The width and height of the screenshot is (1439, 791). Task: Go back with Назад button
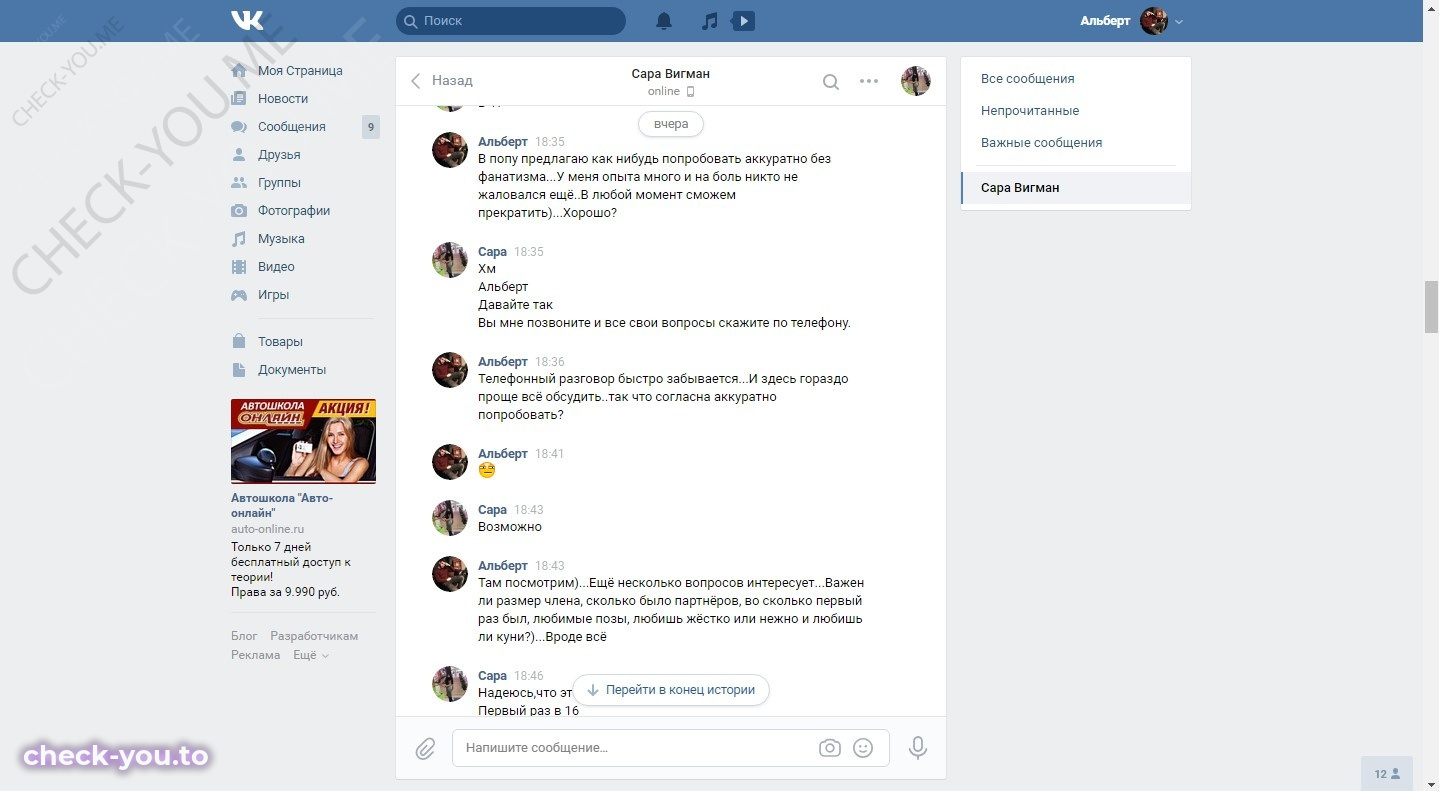(x=441, y=81)
